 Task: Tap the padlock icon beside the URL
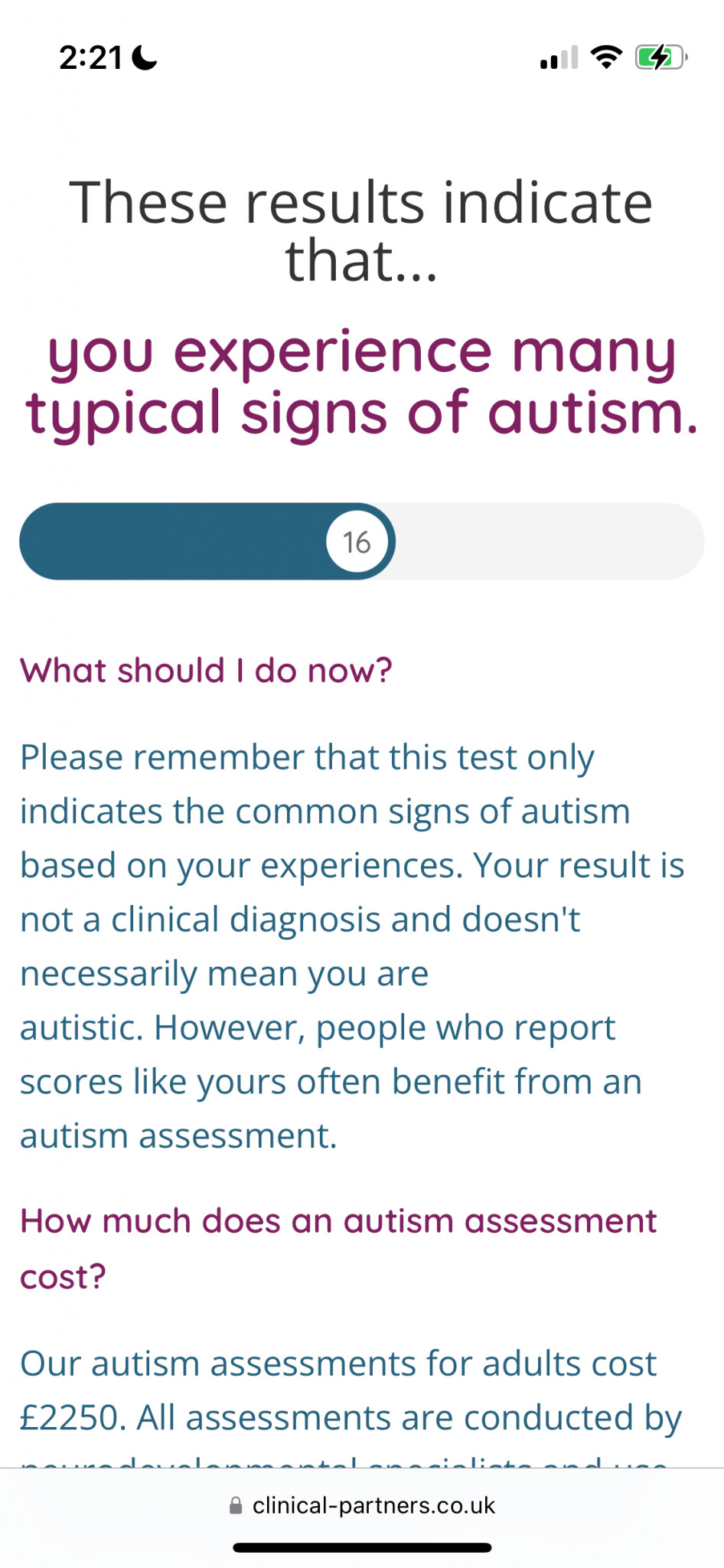pyautogui.click(x=236, y=1506)
